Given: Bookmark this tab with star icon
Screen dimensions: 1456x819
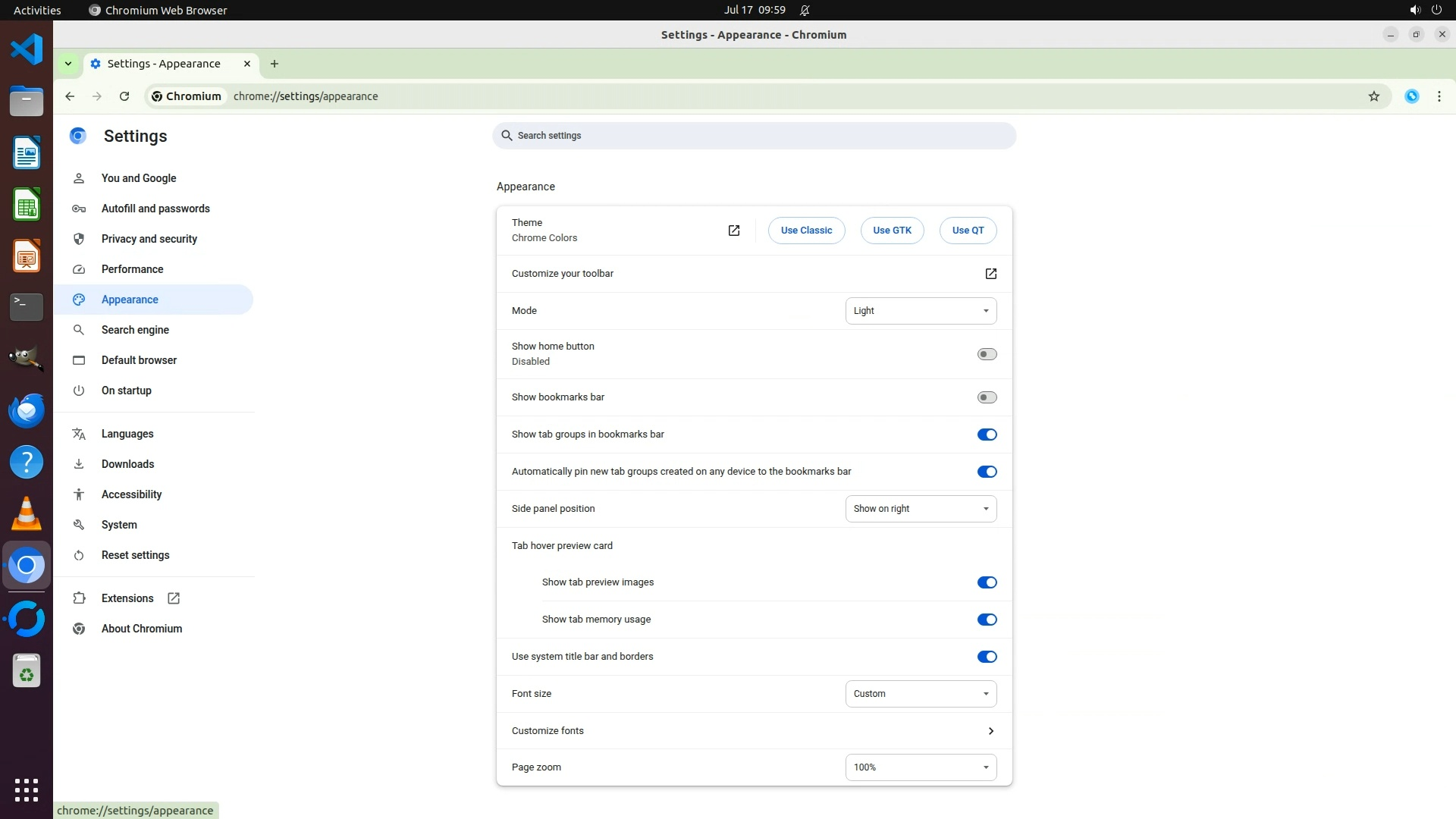Looking at the screenshot, I should (x=1373, y=96).
